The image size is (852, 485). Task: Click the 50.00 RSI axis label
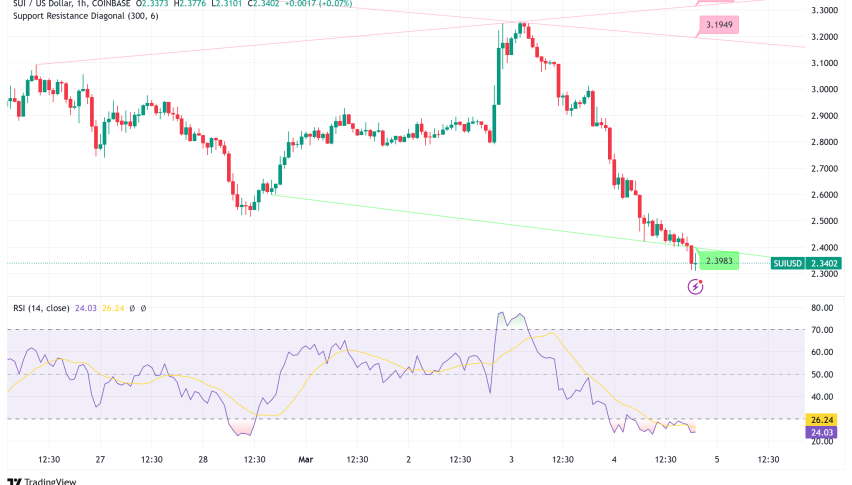[x=822, y=374]
